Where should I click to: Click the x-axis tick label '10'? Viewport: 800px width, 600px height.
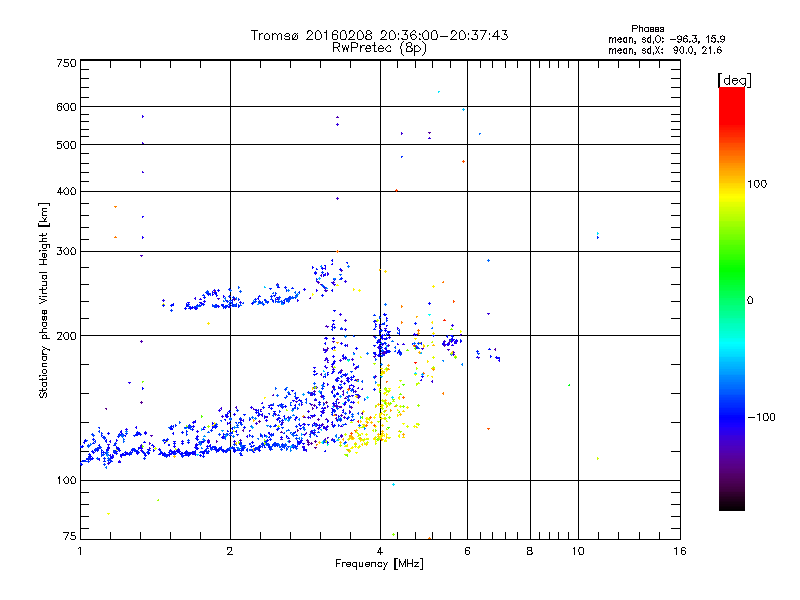coord(578,551)
